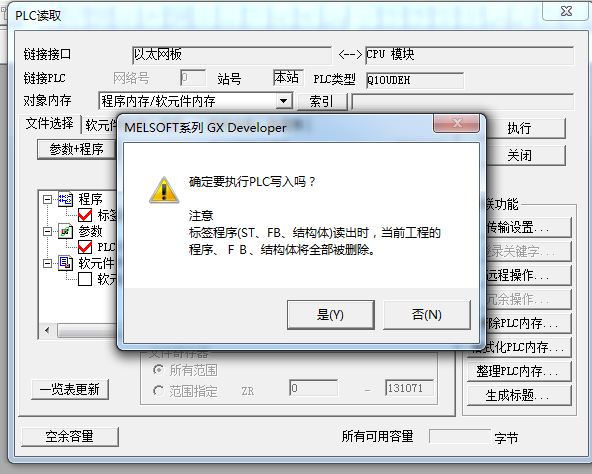The height and width of the screenshot is (474, 592).
Task: Click the 空余容量 free capacity button
Action: point(70,437)
